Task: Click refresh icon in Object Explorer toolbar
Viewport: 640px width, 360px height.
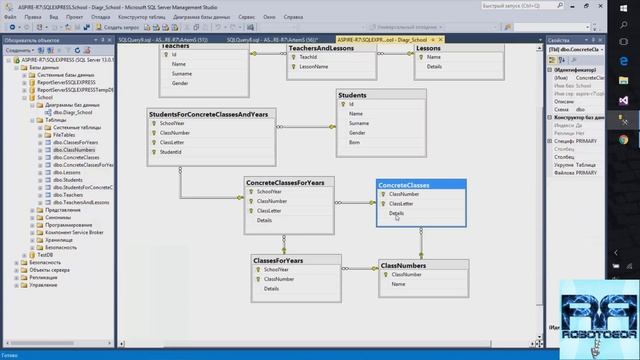Action: [x=77, y=50]
